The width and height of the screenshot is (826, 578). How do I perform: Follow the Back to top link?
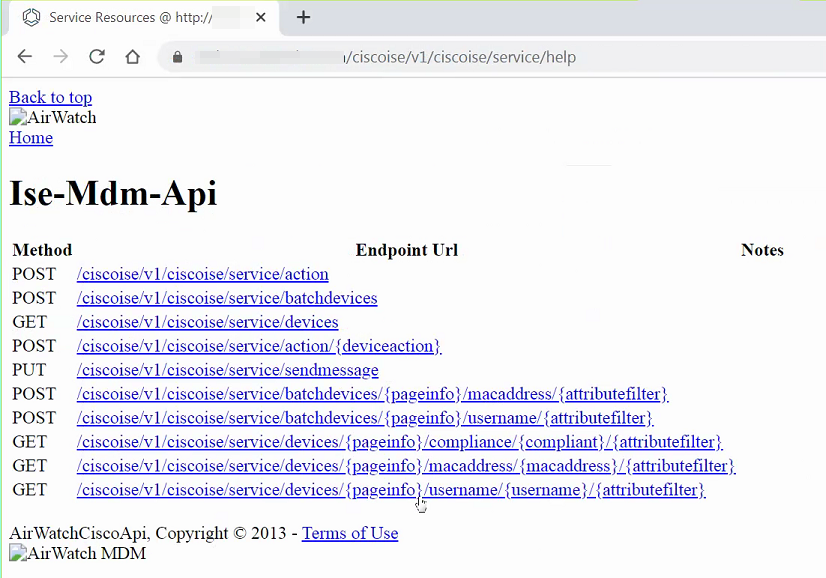(50, 97)
